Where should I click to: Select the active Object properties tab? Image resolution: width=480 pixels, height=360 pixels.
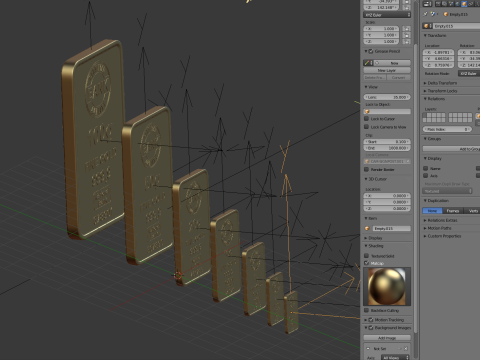click(464, 4)
